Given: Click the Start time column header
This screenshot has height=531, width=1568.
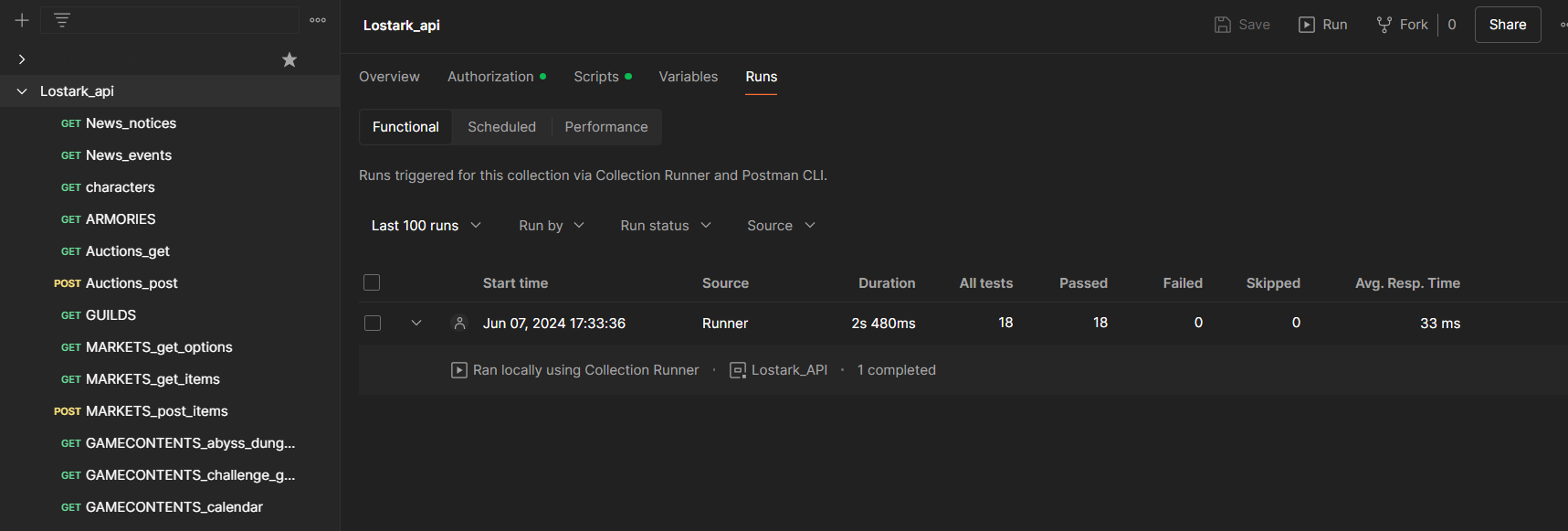Looking at the screenshot, I should pyautogui.click(x=515, y=283).
